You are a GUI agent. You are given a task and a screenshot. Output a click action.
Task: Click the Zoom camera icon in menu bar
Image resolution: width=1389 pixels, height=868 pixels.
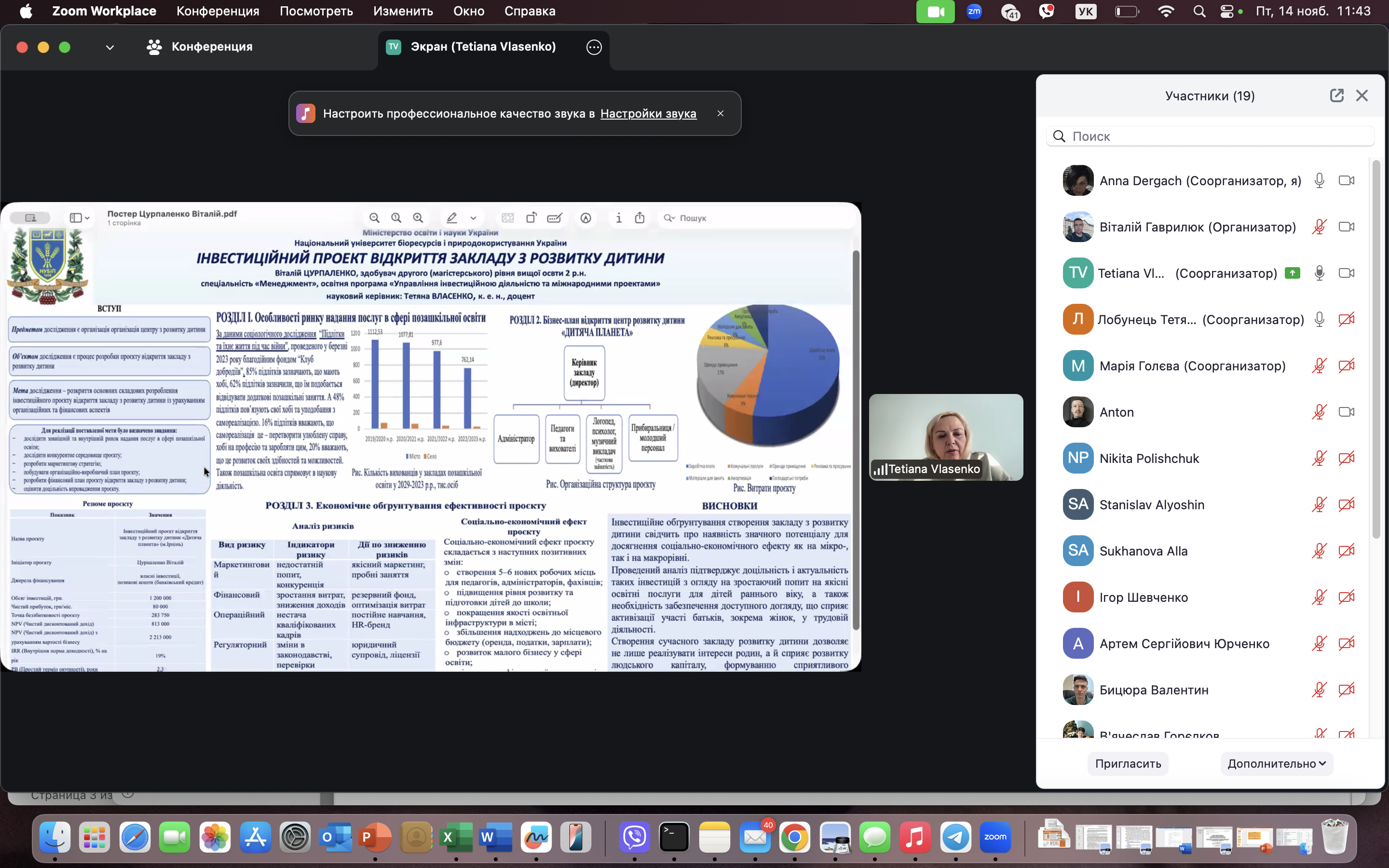click(935, 12)
